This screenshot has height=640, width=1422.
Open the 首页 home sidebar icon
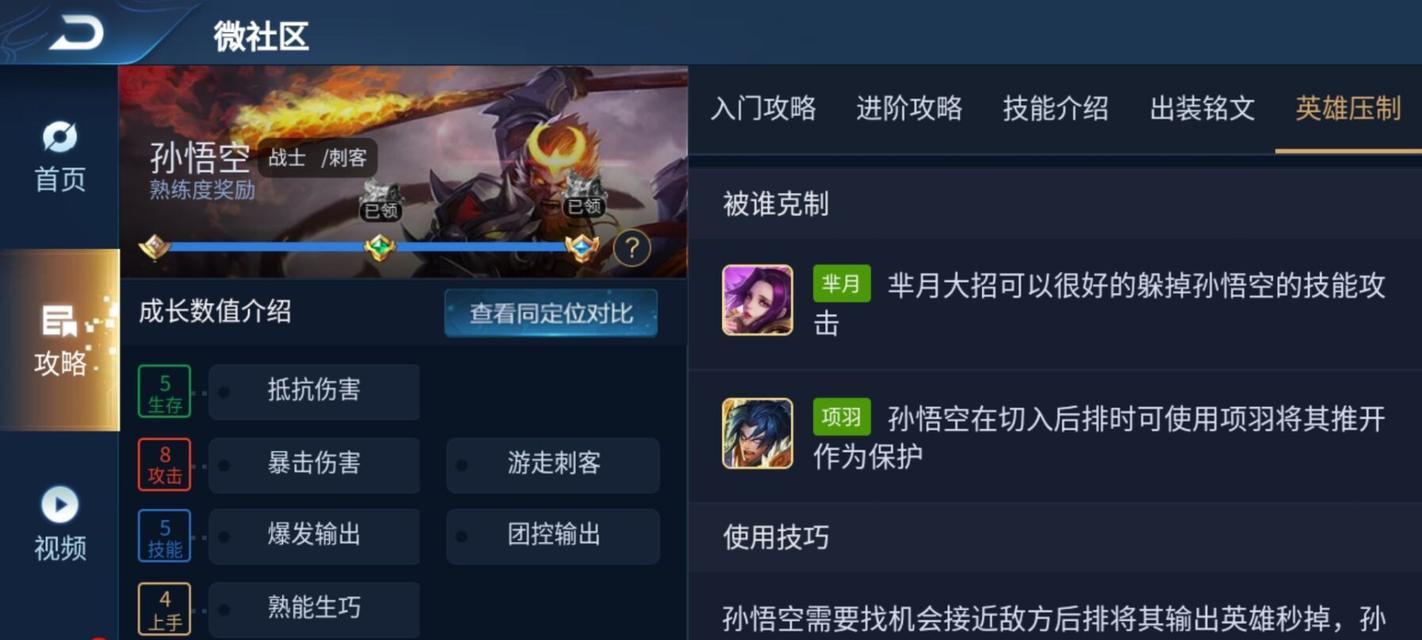60,137
